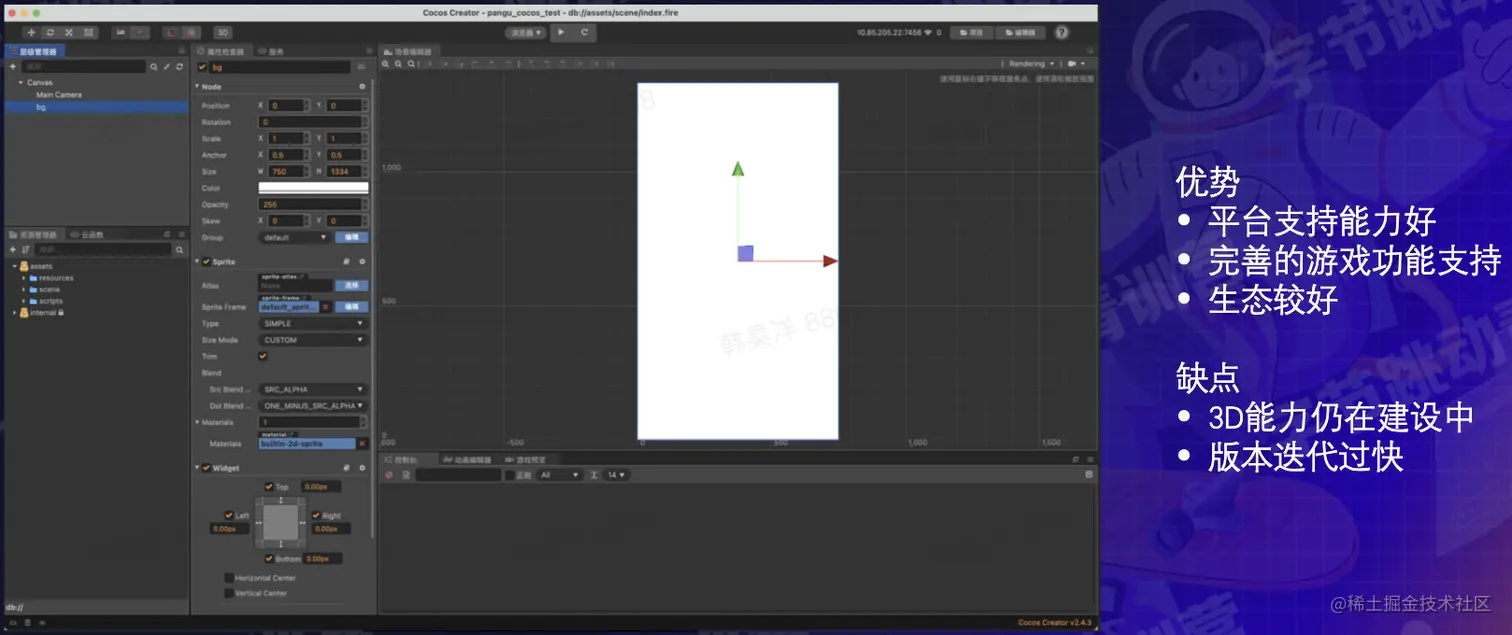Enable the Vertical Center checkbox

point(229,593)
